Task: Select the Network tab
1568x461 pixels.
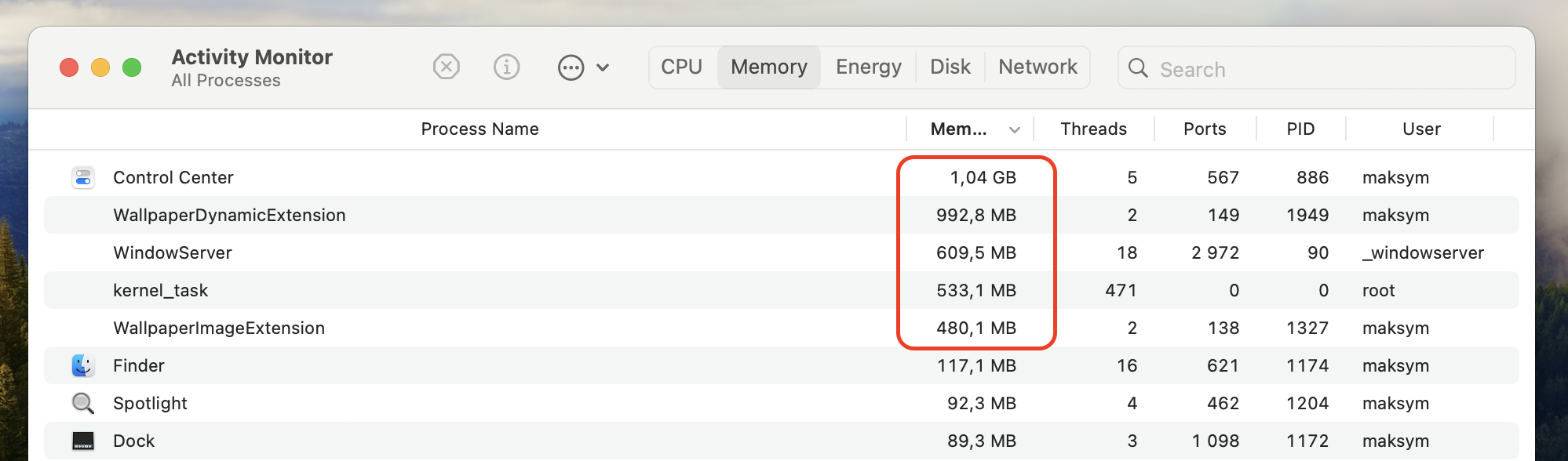Action: point(1037,67)
